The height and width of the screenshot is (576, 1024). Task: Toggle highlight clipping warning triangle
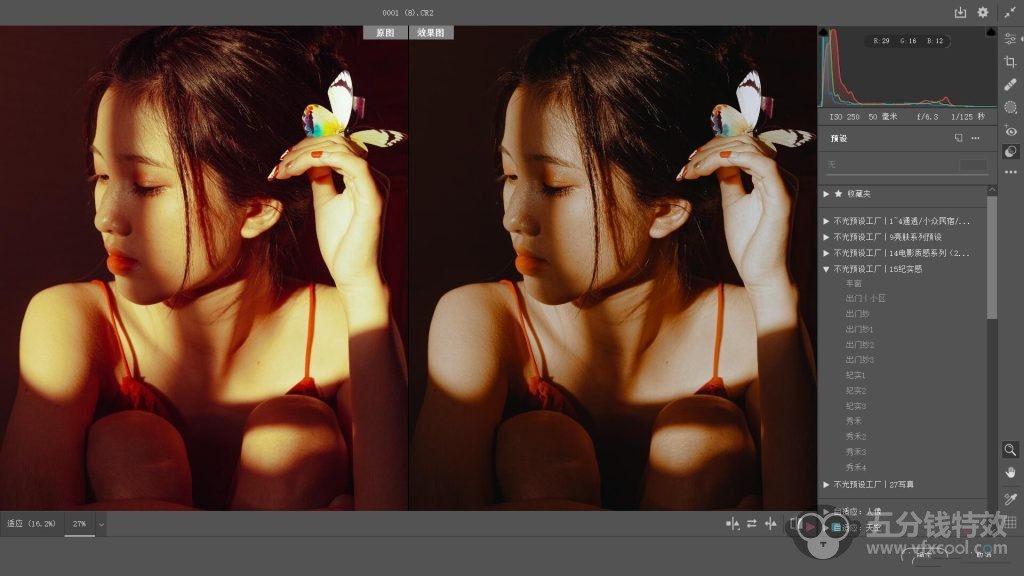(991, 32)
